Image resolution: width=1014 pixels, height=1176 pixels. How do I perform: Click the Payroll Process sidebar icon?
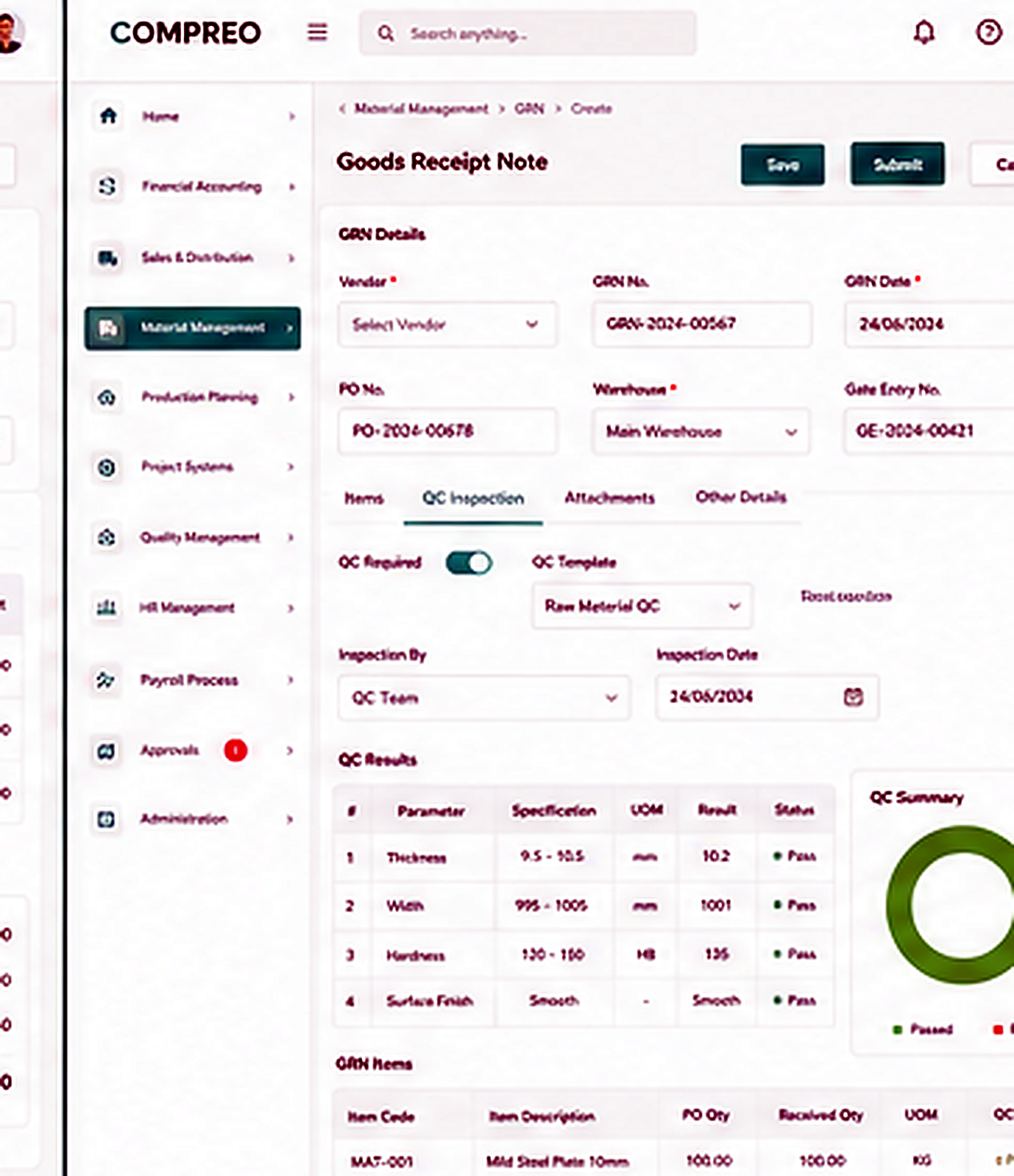[x=106, y=680]
